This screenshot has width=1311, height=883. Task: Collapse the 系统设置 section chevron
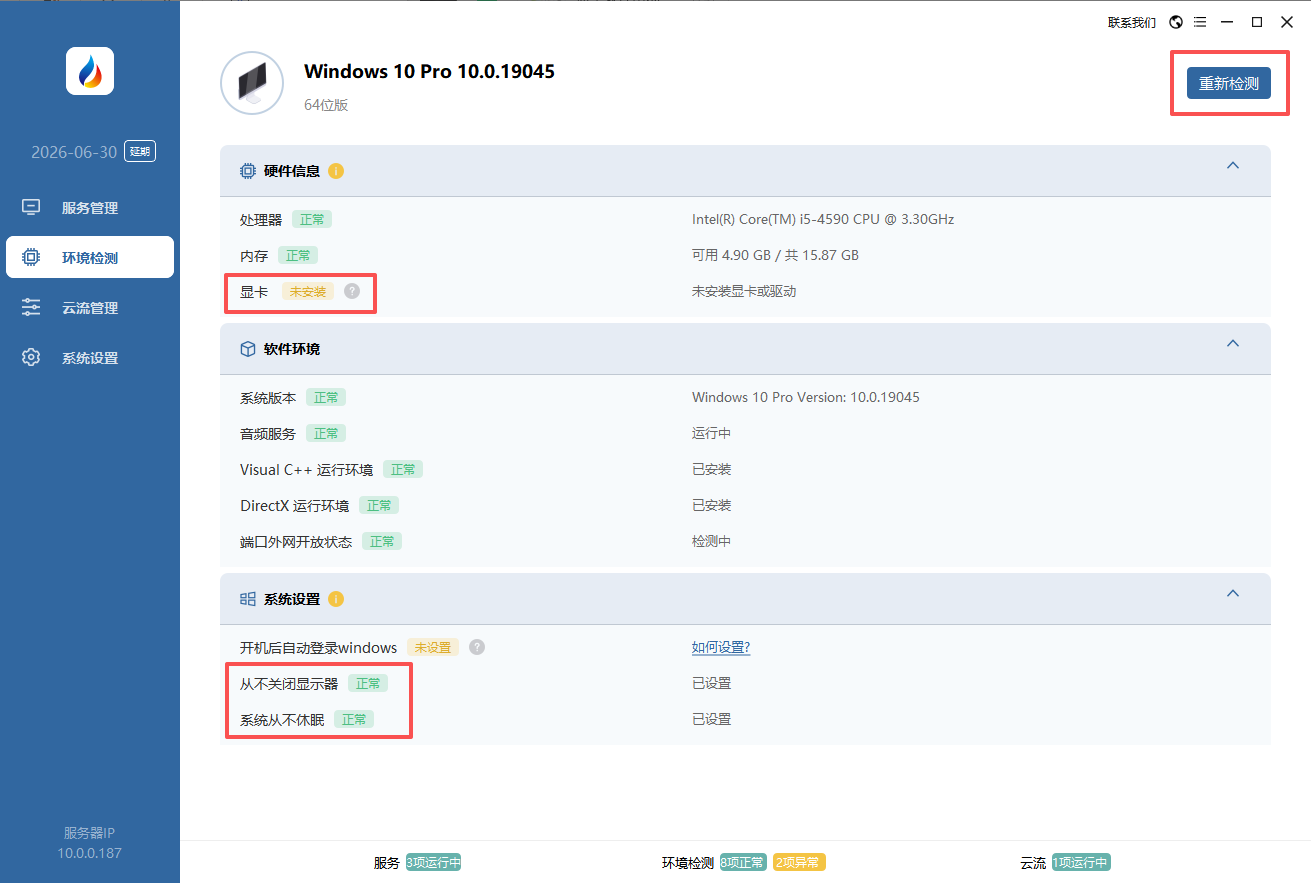coord(1233,594)
